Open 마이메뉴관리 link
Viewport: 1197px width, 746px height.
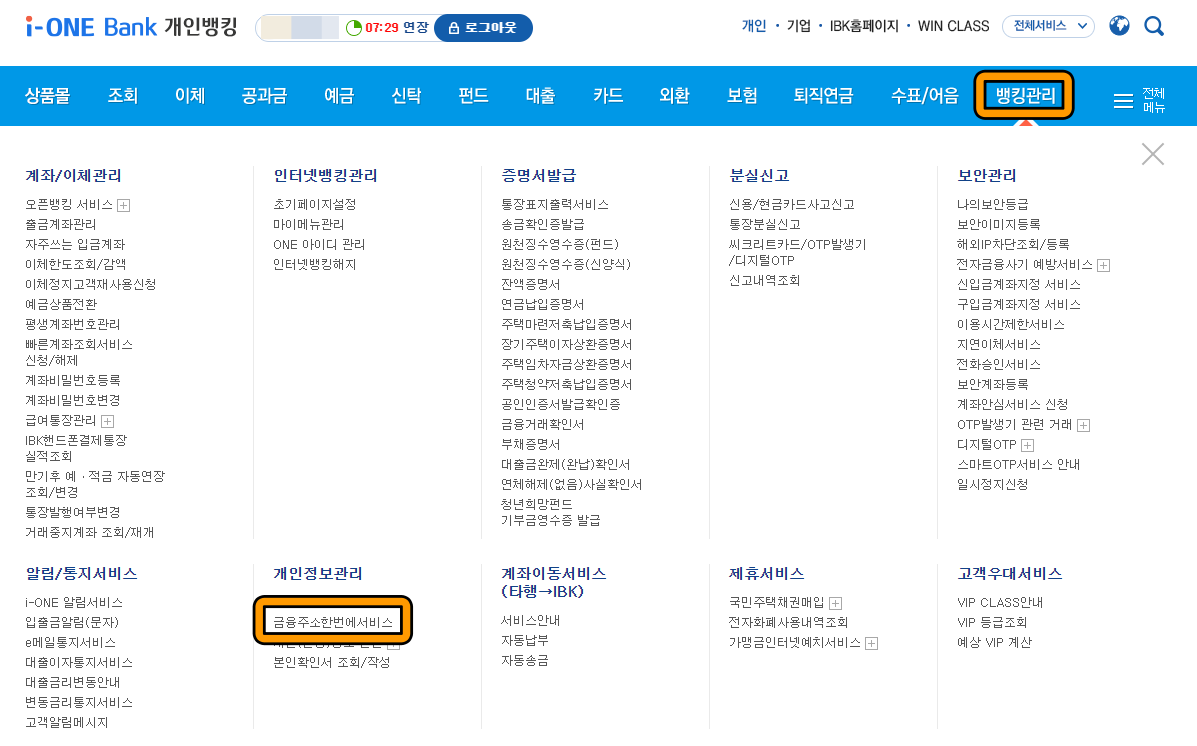tap(308, 224)
